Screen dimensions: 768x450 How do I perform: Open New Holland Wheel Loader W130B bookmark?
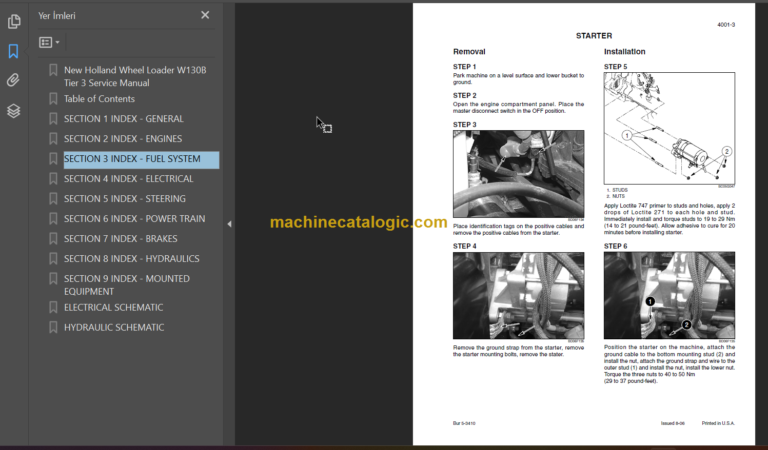pyautogui.click(x=135, y=76)
